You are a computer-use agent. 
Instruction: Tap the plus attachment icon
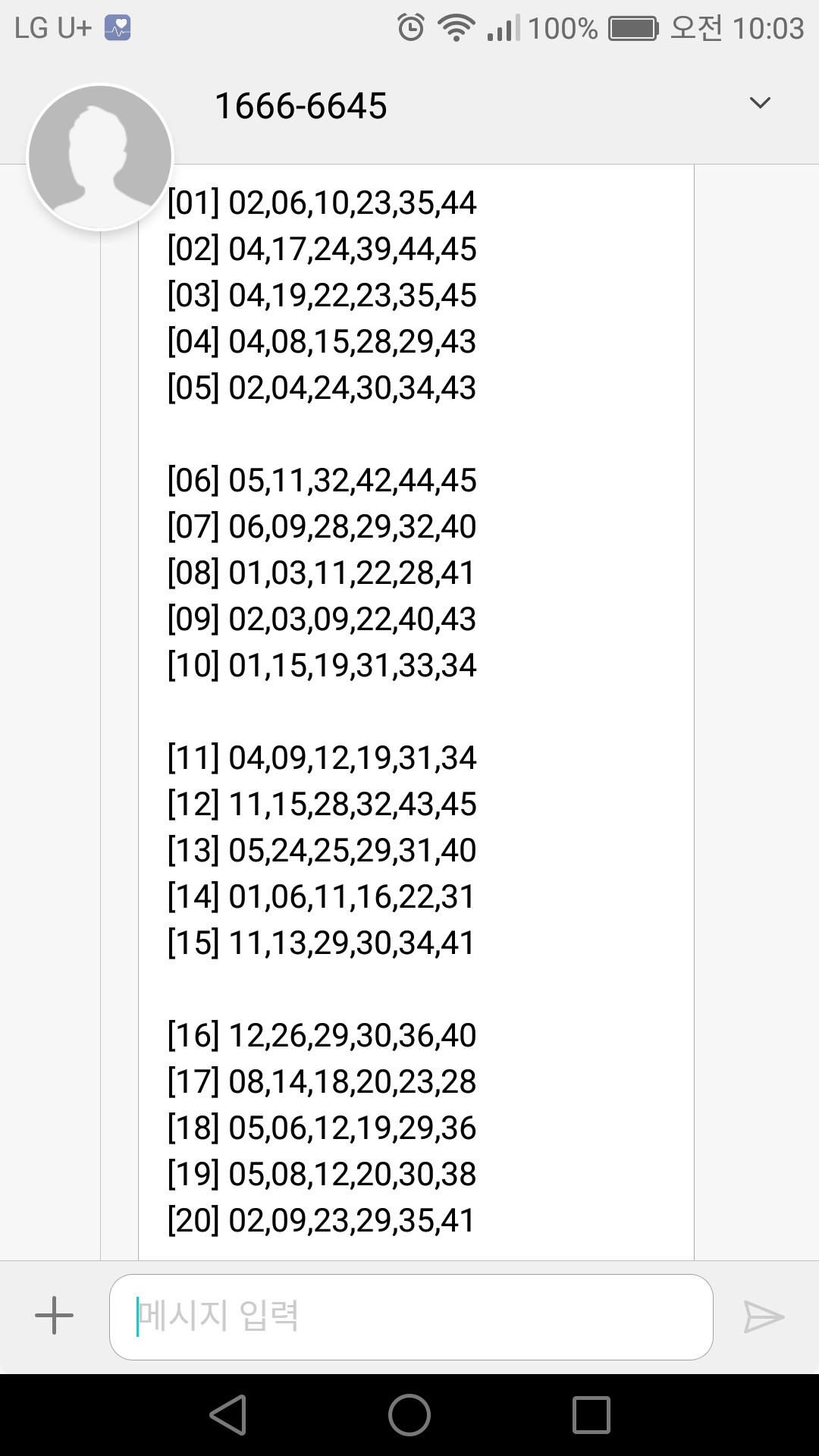[55, 1316]
